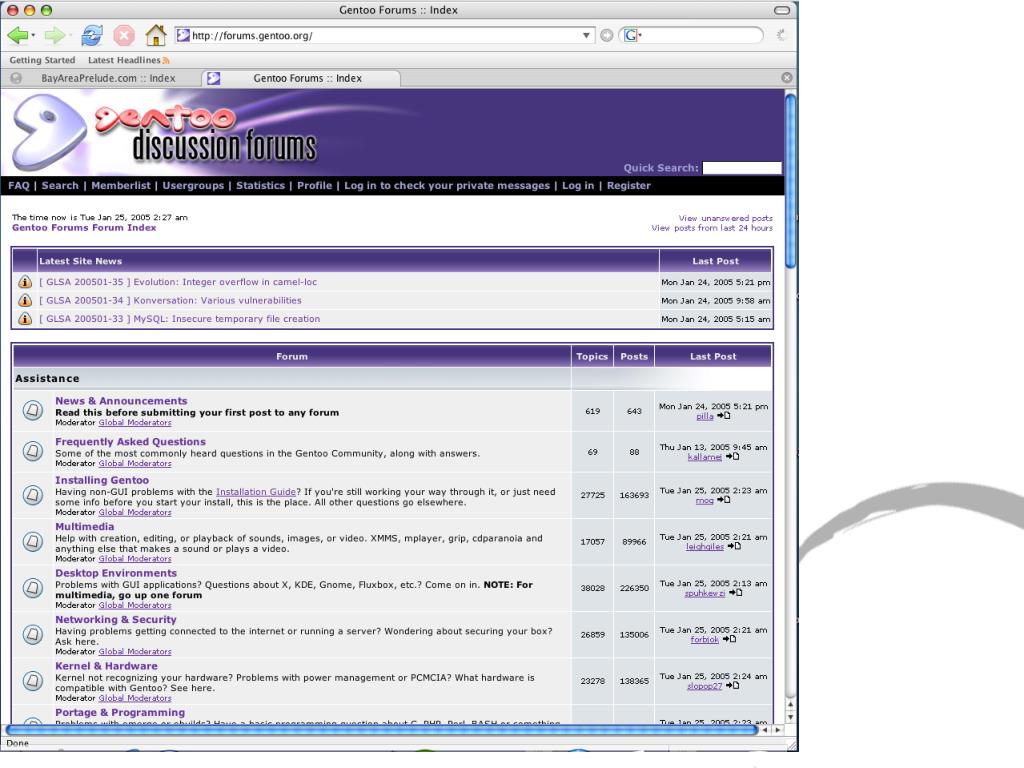This screenshot has width=1024, height=768.
Task: Click Log in to check your private messages
Action: pos(447,185)
